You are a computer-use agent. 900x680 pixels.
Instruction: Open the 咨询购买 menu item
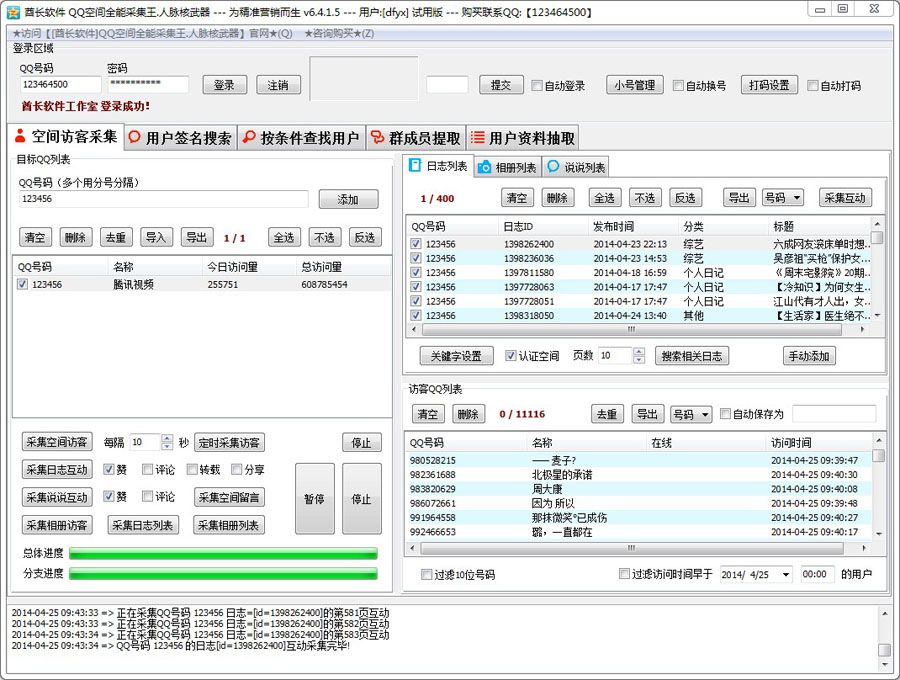click(339, 33)
